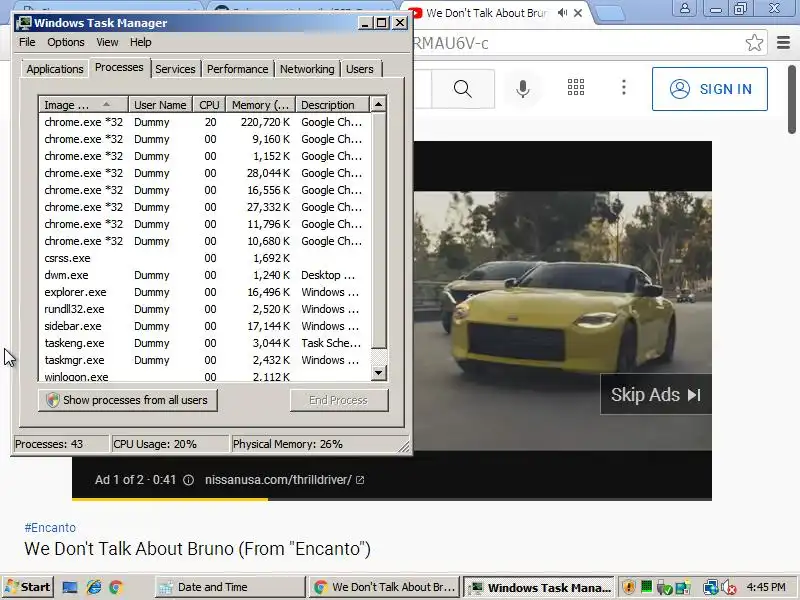Sort by User Name column header
Viewport: 800px width, 600px height.
click(160, 105)
